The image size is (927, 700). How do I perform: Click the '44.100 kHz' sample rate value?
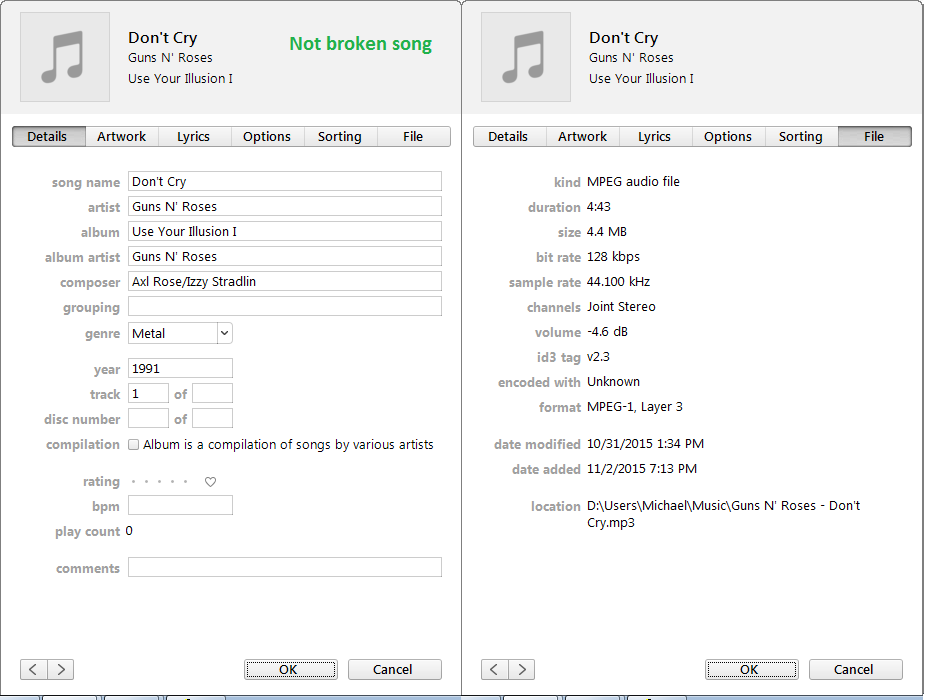pos(618,282)
